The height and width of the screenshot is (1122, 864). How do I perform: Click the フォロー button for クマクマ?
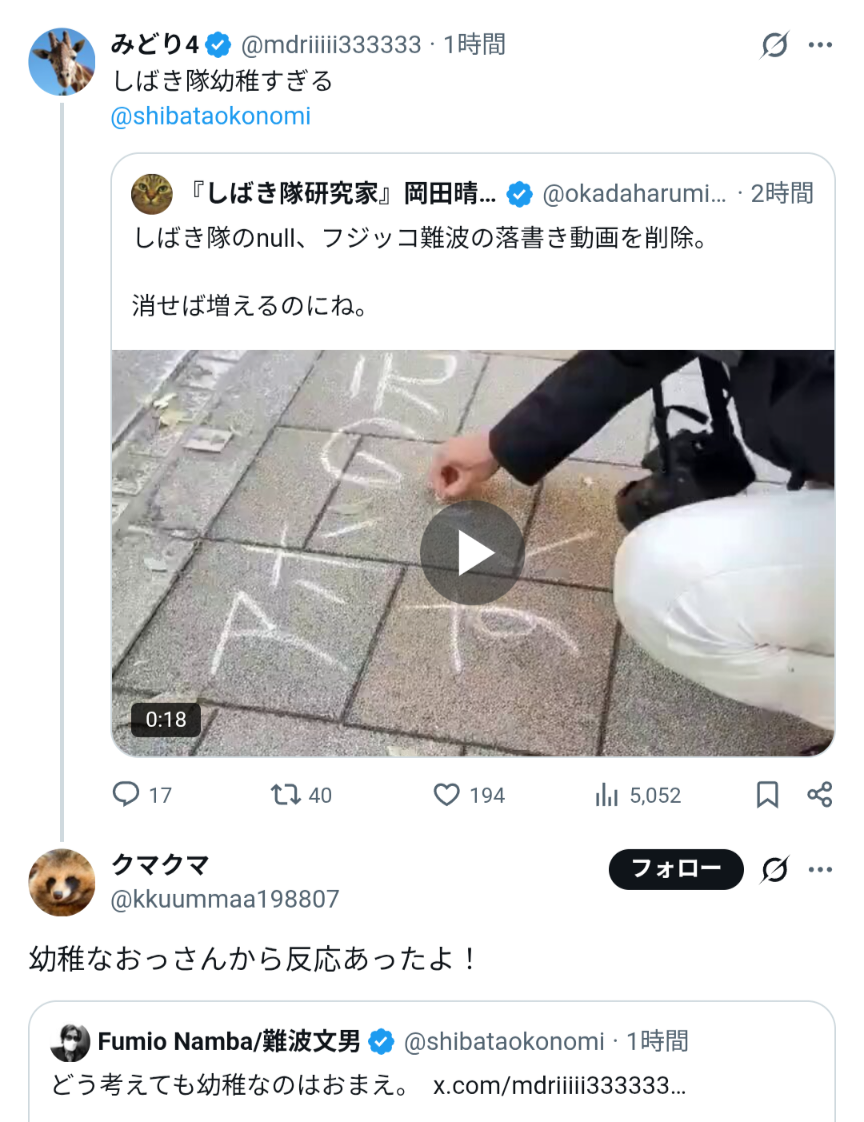coord(676,869)
